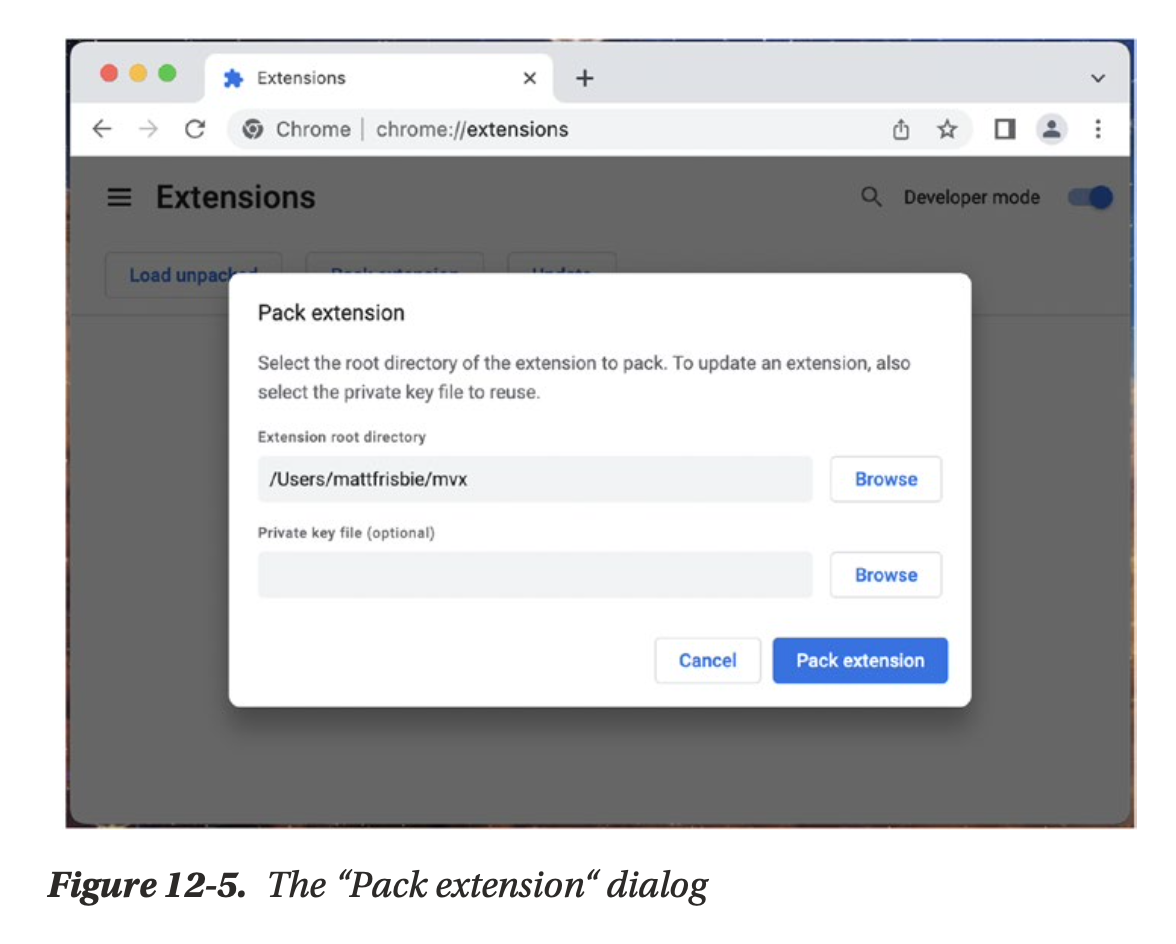
Task: Reload the Extensions page
Action: point(196,129)
